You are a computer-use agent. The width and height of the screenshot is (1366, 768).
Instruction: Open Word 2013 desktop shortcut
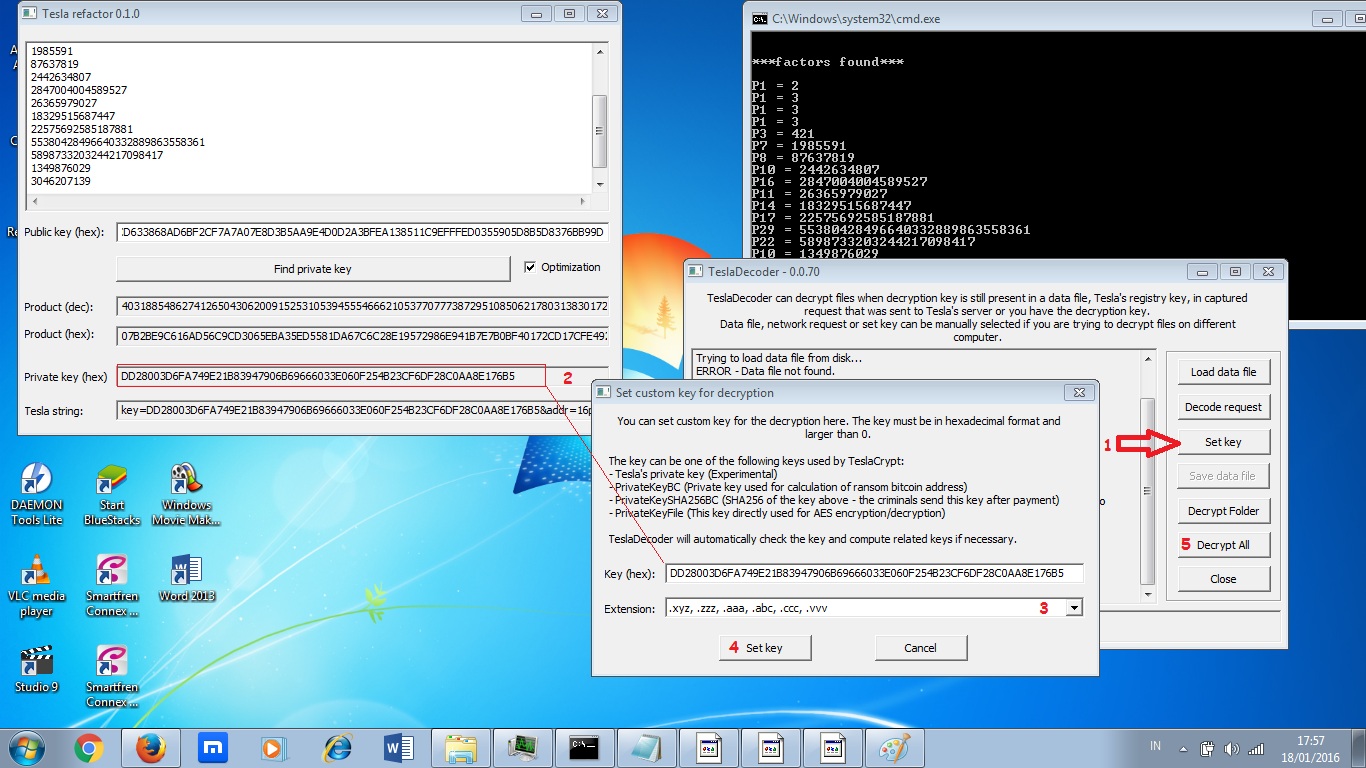tap(186, 578)
